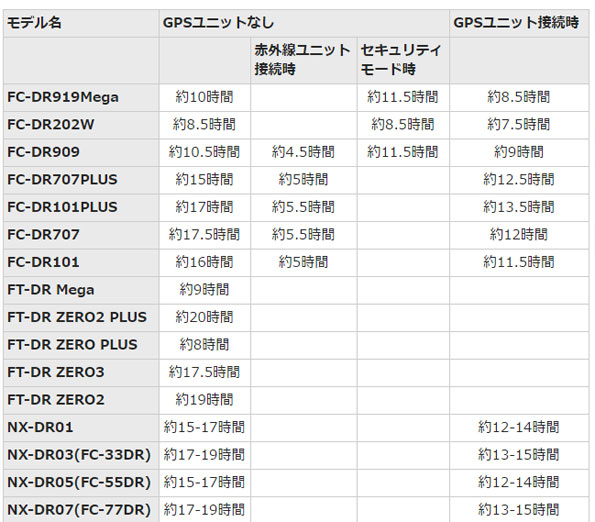
Task: Select the 約16時間 cell for FC-DR101
Action: click(x=204, y=262)
